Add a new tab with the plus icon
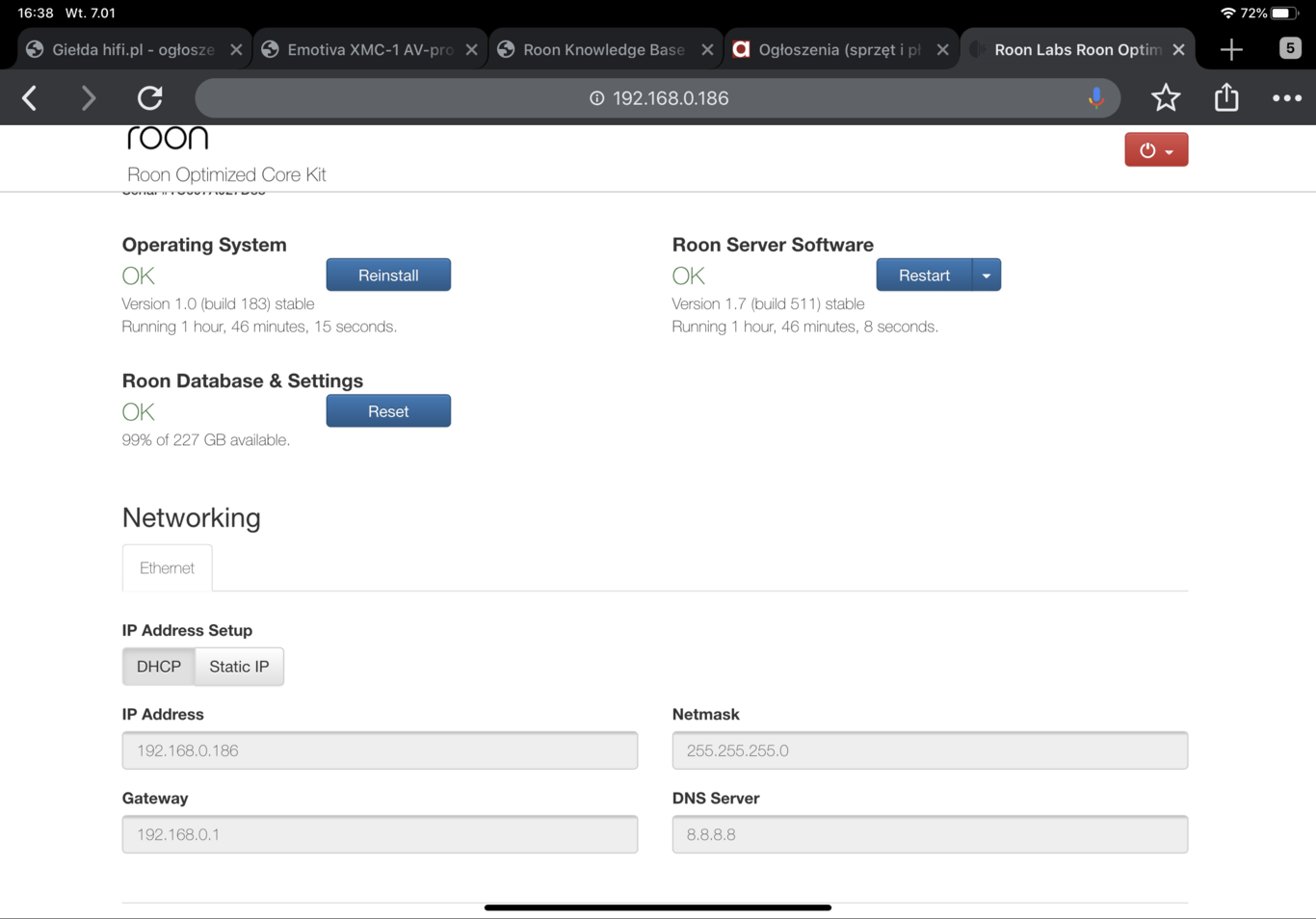 1231,49
